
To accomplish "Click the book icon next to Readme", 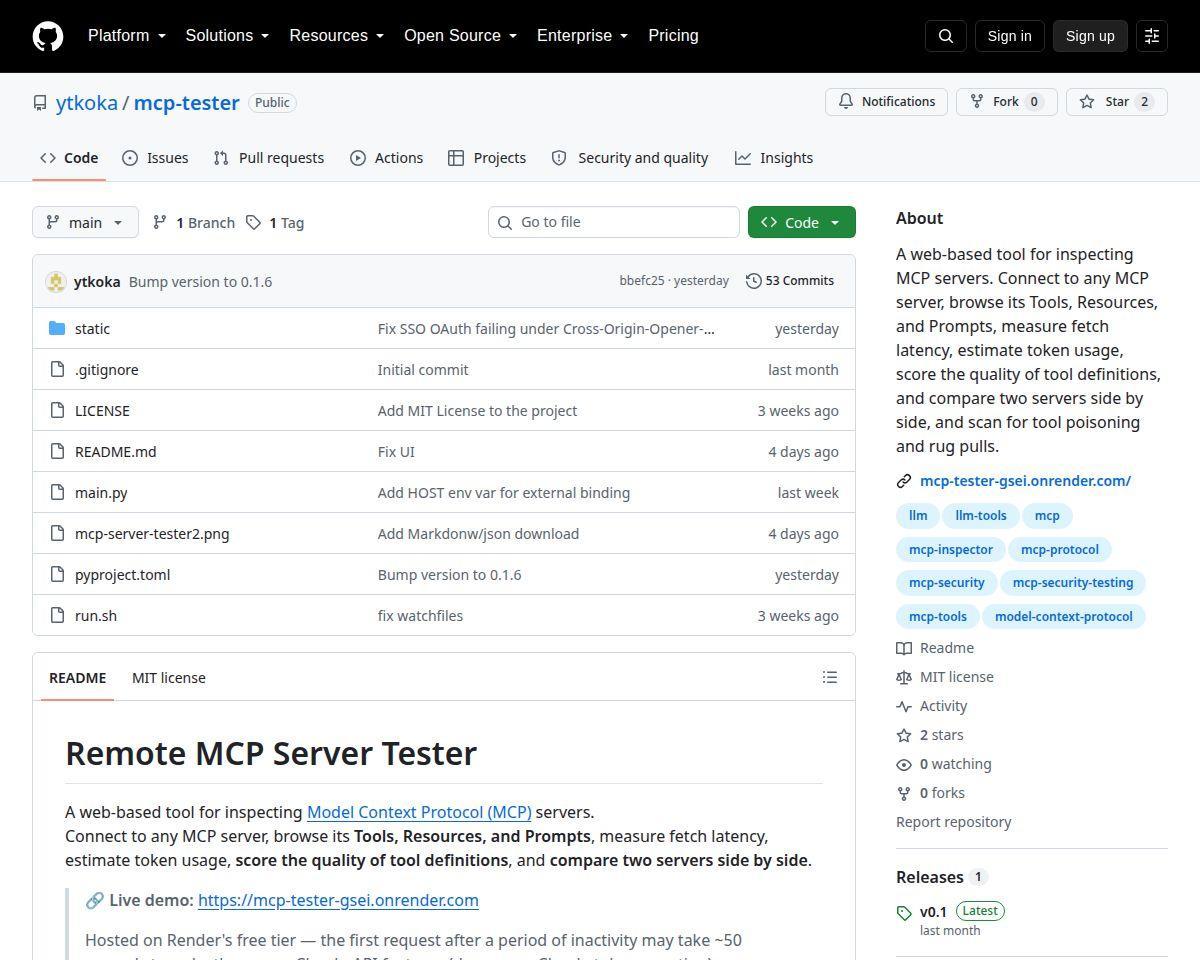I will tap(904, 648).
